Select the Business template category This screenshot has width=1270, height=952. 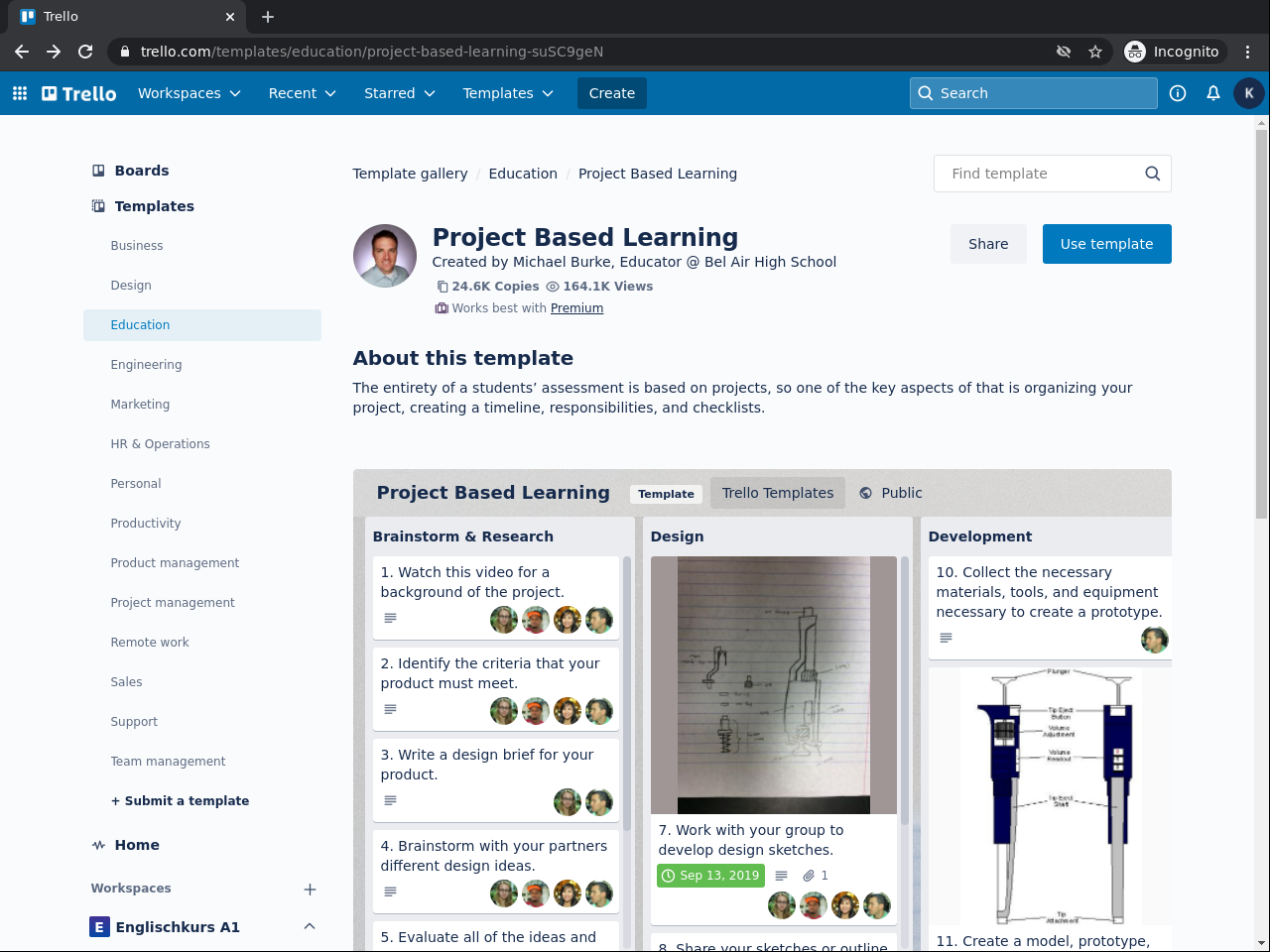(x=202, y=246)
